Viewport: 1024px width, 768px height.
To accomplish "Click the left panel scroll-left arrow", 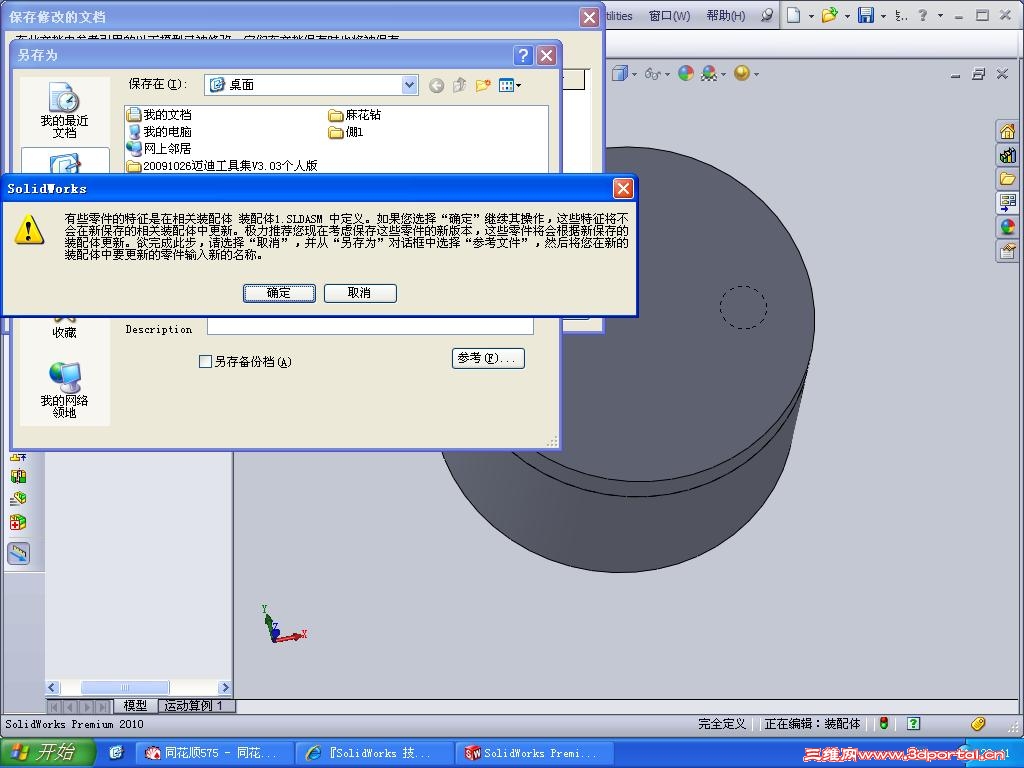I will coord(52,687).
